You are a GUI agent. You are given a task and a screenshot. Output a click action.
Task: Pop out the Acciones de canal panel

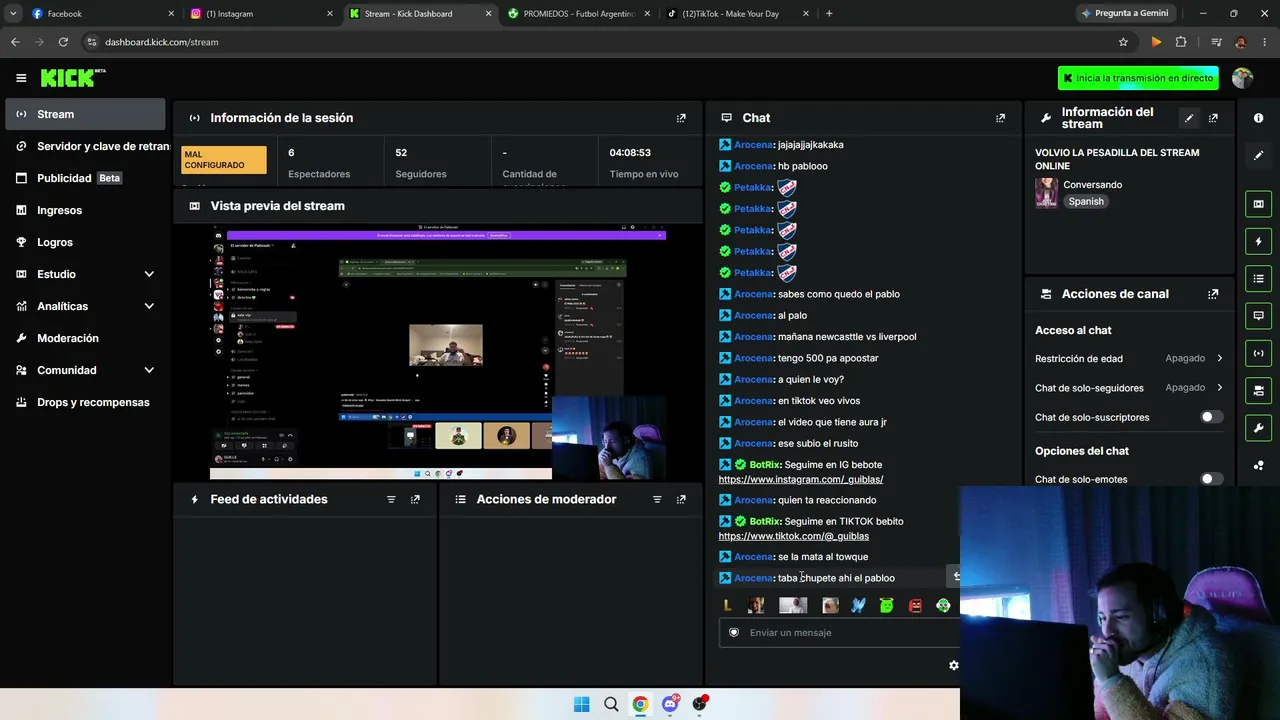pos(1213,294)
